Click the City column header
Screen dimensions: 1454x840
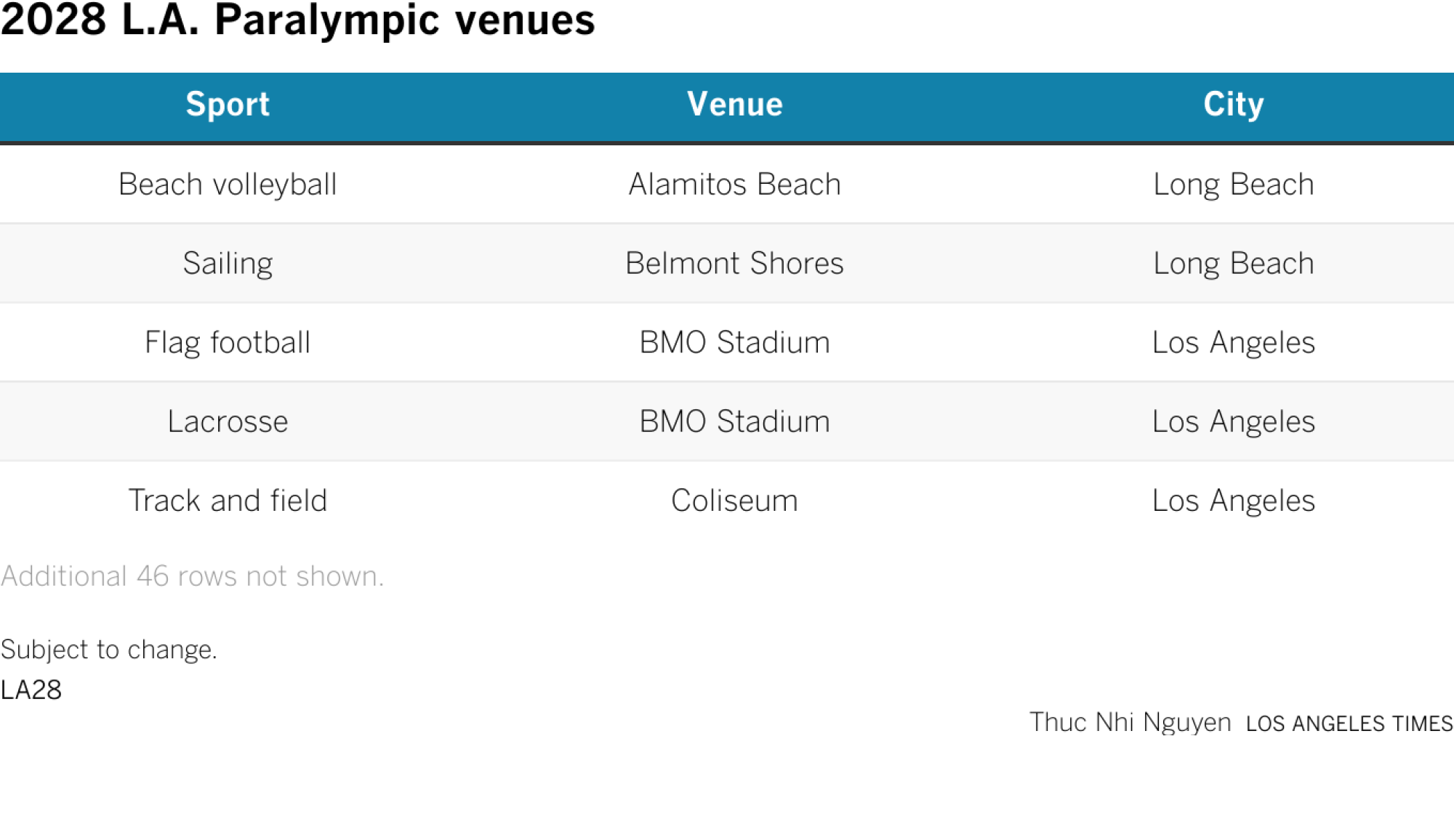(x=1233, y=105)
